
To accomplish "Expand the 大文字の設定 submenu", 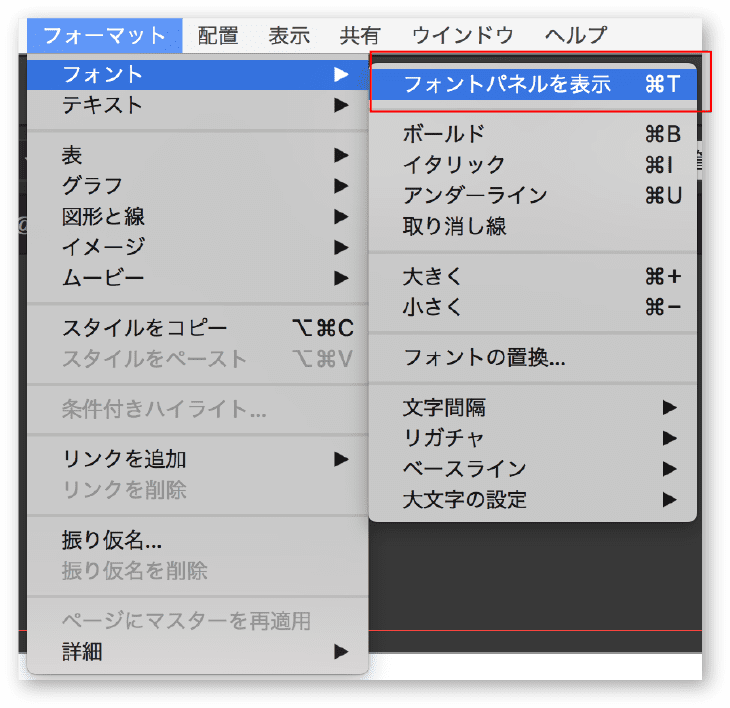I will (x=533, y=500).
